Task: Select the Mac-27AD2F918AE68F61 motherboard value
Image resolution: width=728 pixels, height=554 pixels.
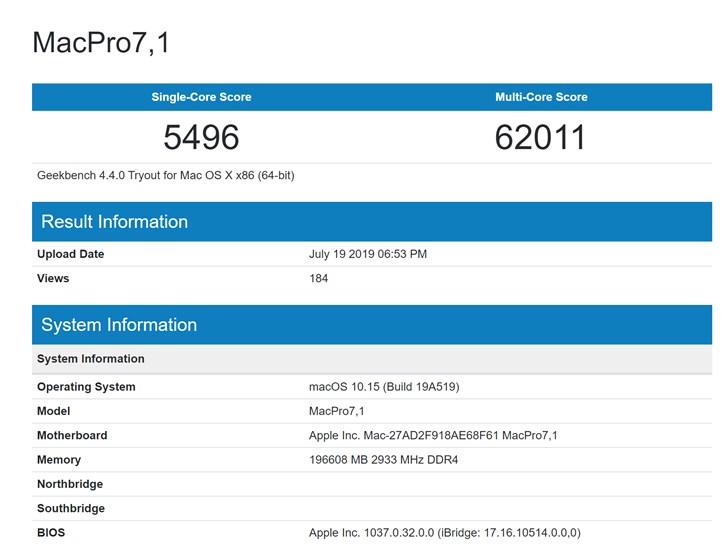Action: pyautogui.click(x=433, y=435)
